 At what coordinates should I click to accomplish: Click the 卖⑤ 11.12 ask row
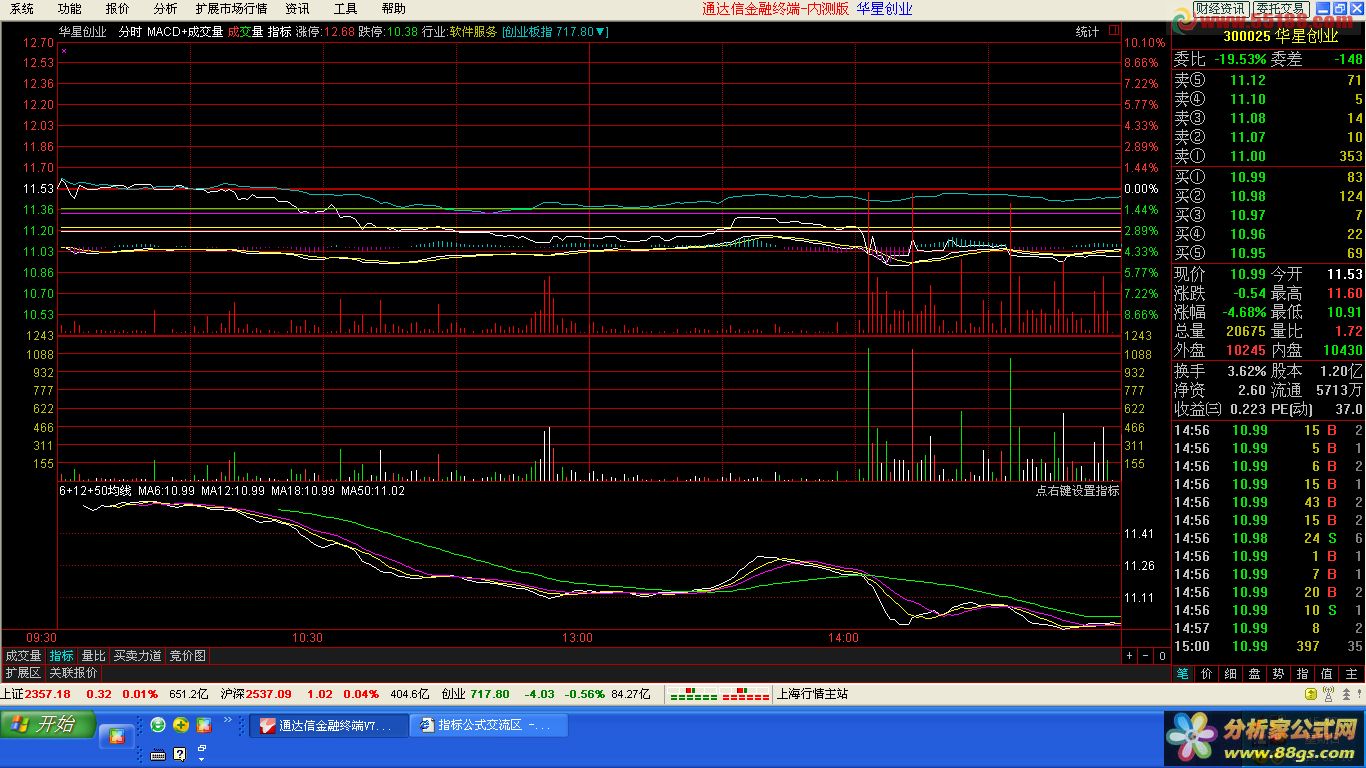click(1268, 80)
